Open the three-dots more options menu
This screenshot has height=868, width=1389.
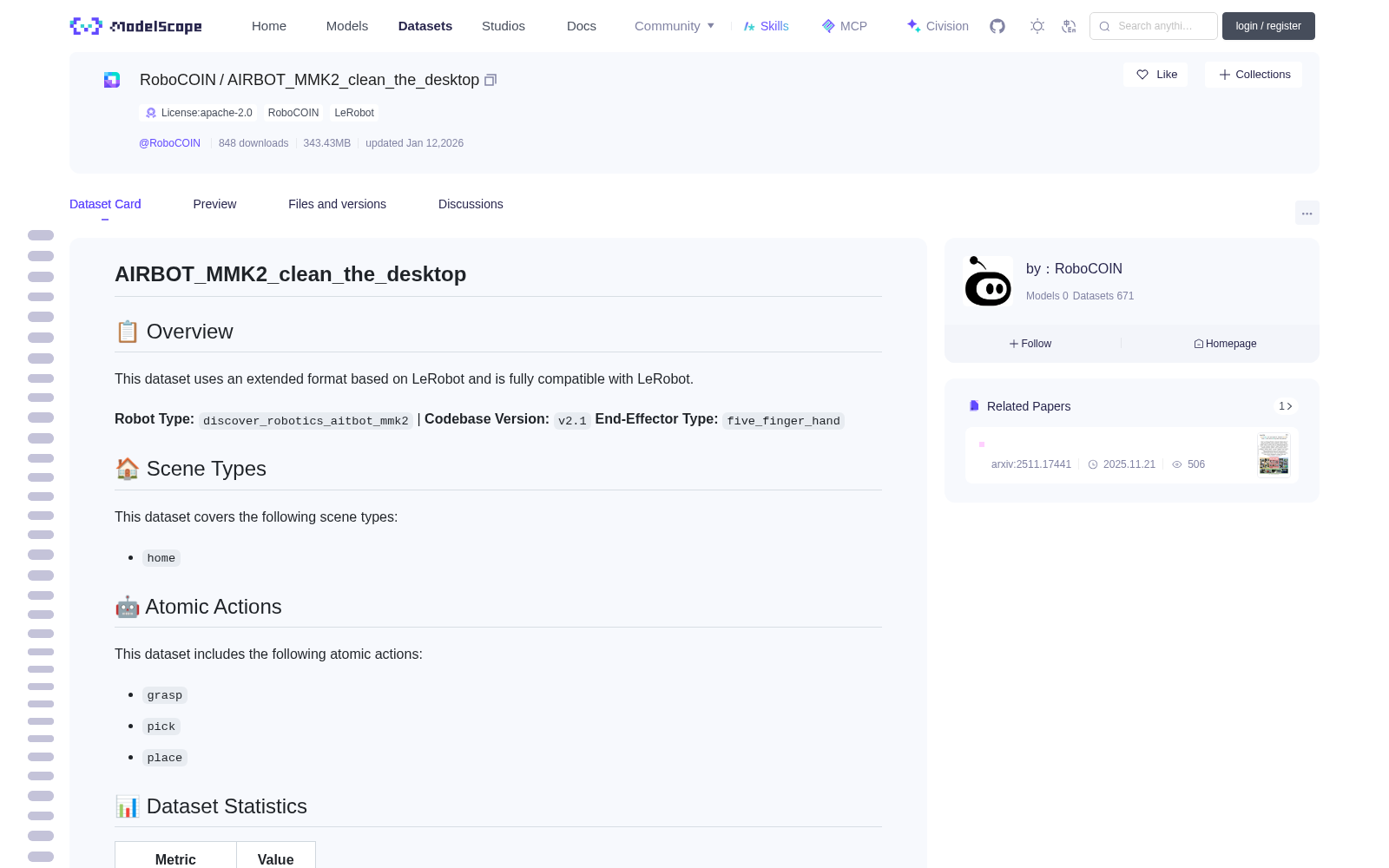coord(1307,214)
